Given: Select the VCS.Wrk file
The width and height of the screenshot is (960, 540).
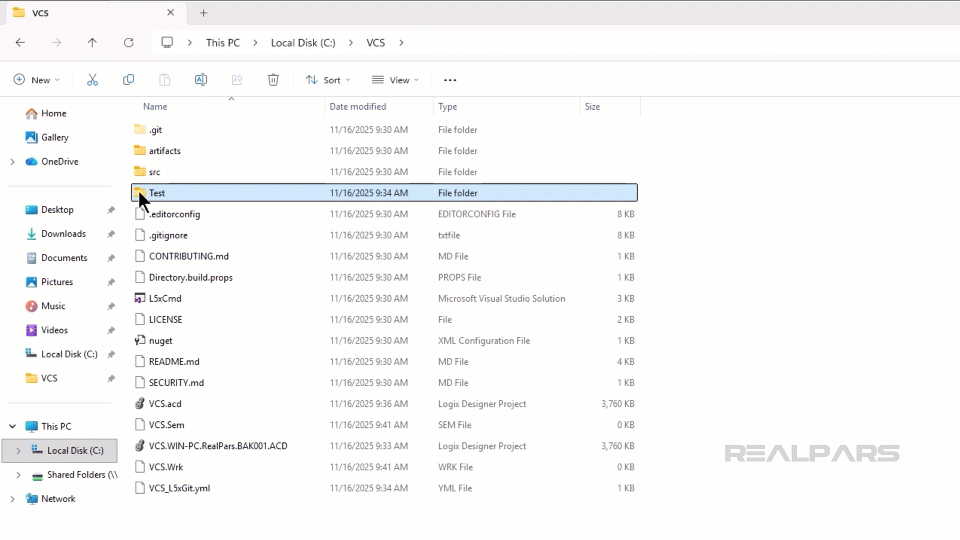Looking at the screenshot, I should tap(384, 467).
